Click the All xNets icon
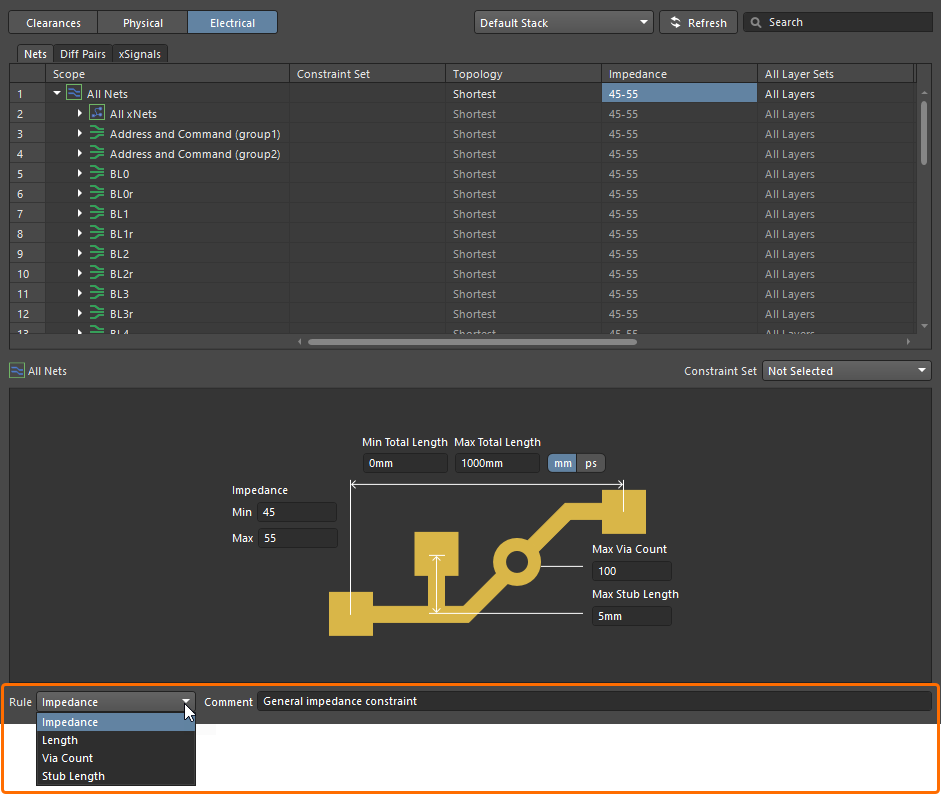The height and width of the screenshot is (794, 941). point(97,114)
